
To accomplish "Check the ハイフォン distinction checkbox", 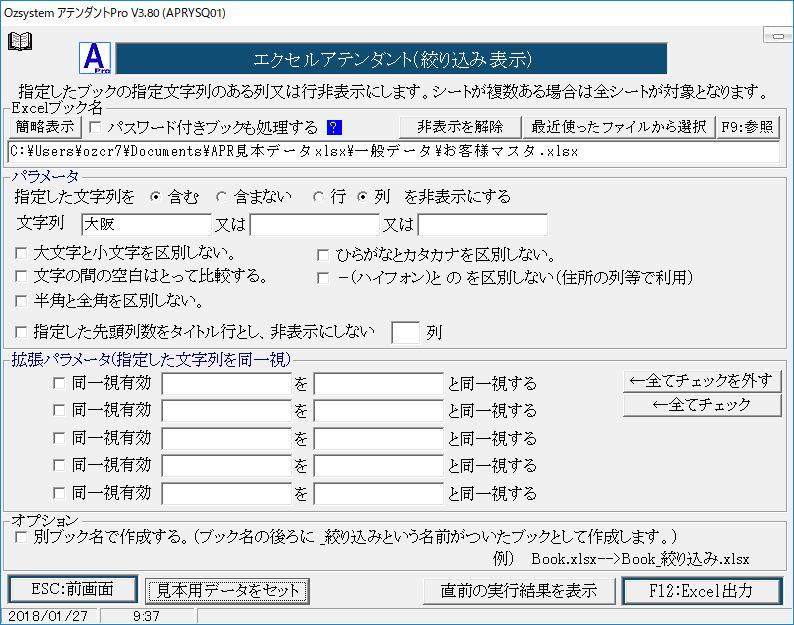I will (323, 278).
